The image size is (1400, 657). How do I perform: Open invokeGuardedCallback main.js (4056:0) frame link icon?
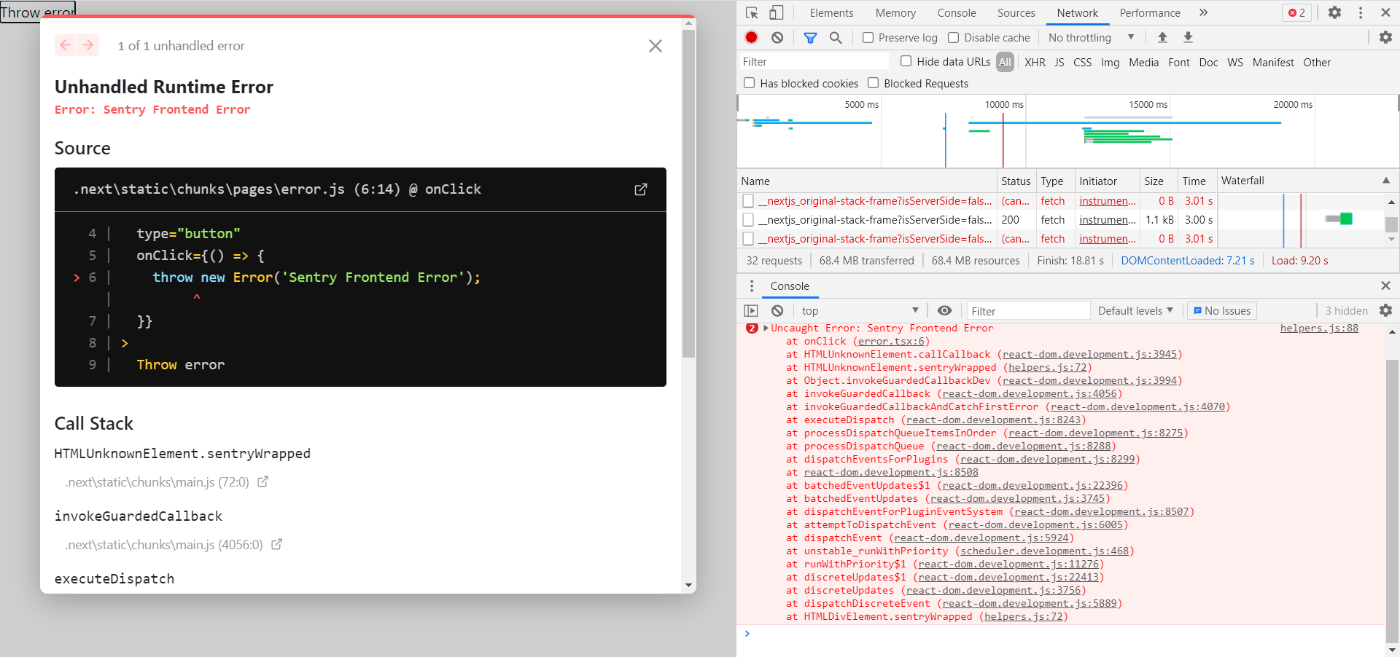coord(277,545)
